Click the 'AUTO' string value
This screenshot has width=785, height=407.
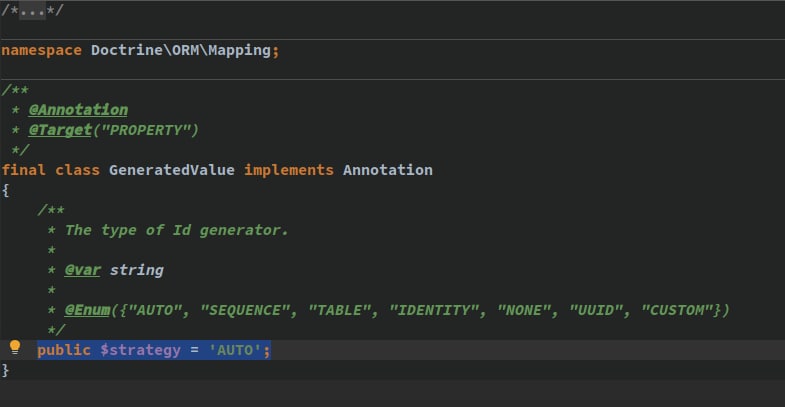pyautogui.click(x=235, y=350)
